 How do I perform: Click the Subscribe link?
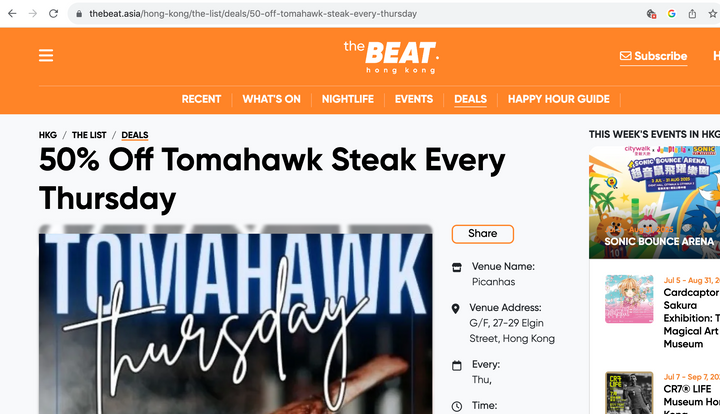(x=653, y=56)
